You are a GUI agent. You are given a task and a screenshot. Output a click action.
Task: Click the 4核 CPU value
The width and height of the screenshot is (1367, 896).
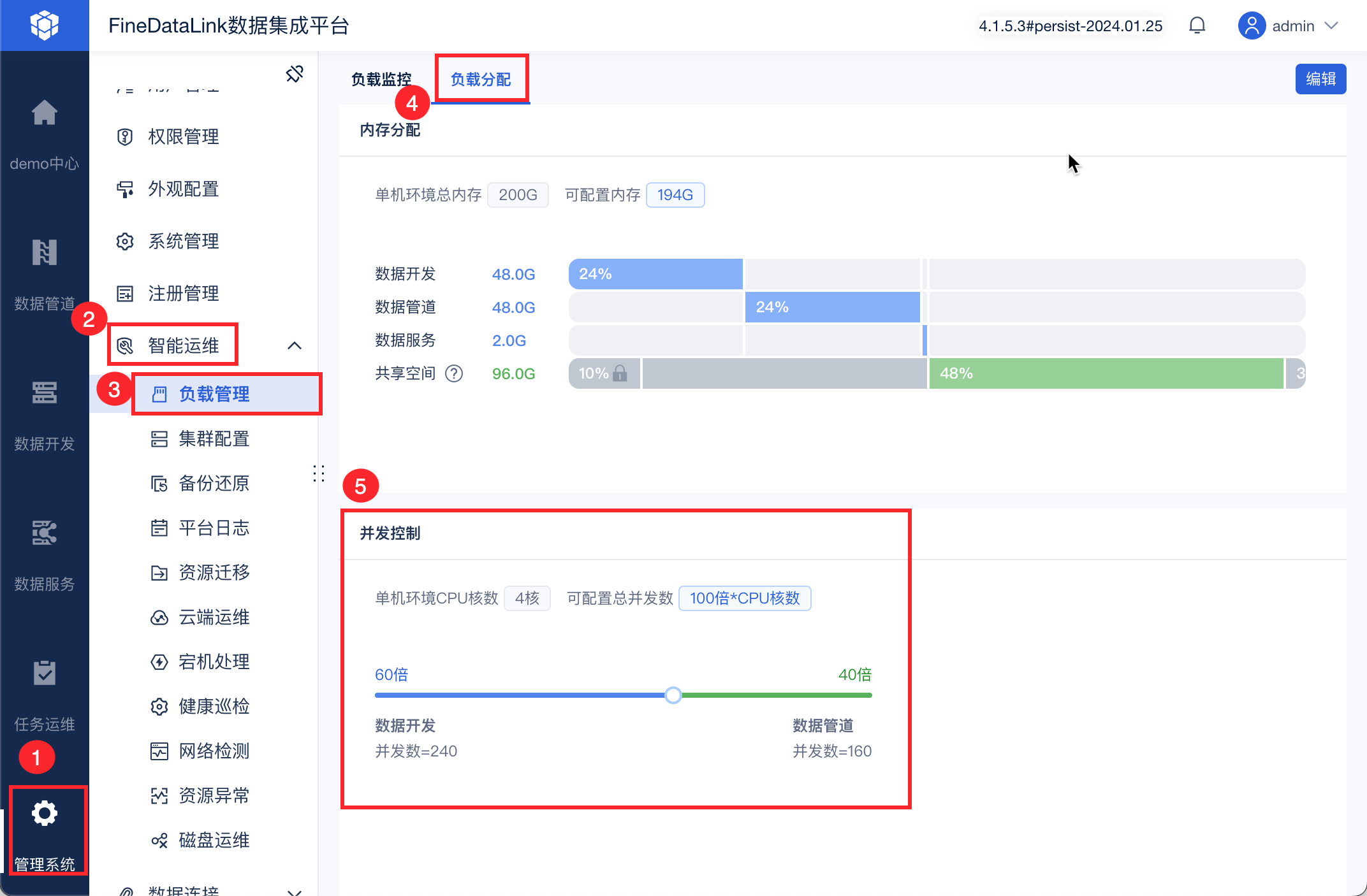pos(527,598)
